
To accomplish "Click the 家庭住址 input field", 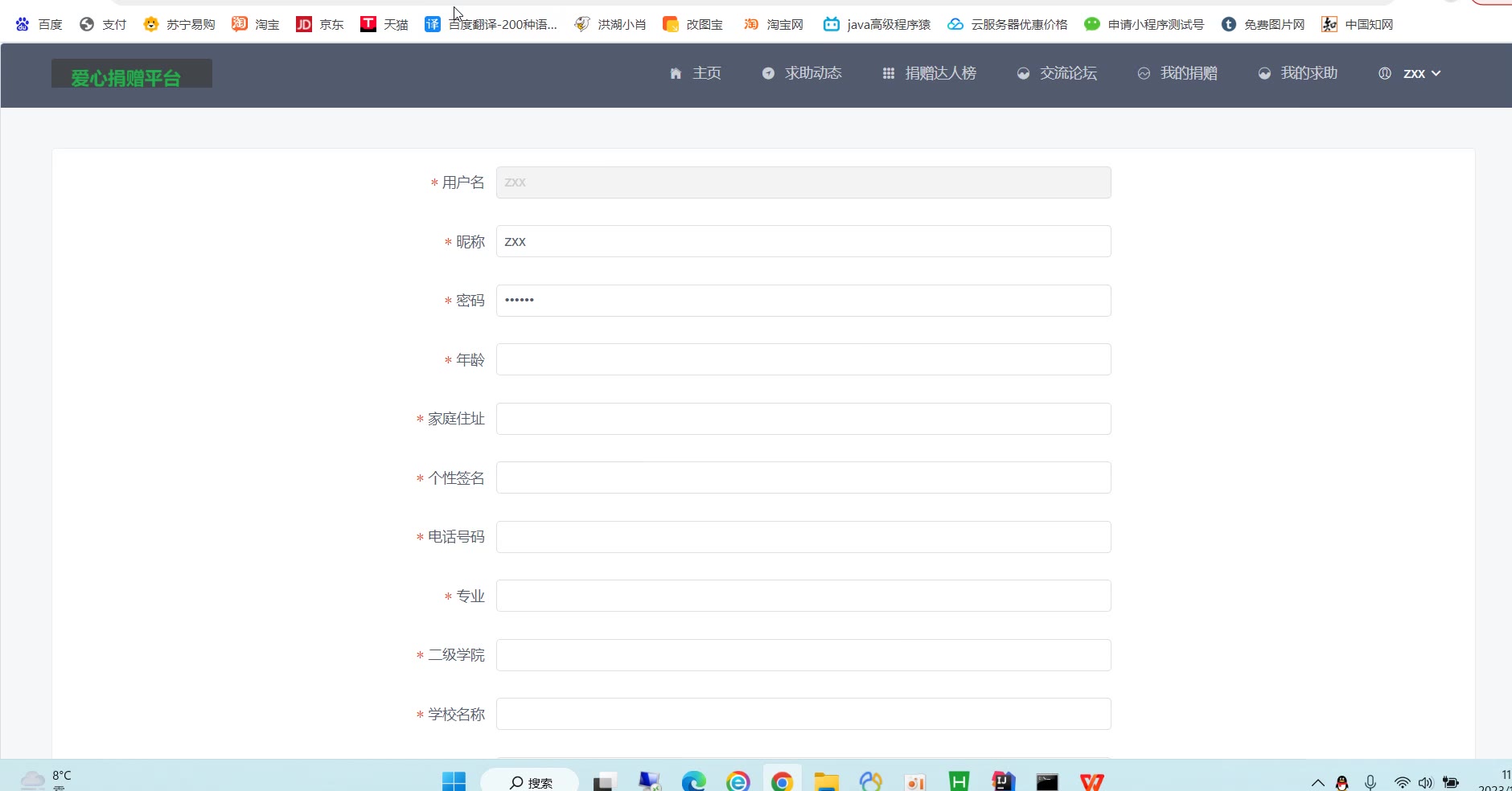I will [x=803, y=419].
